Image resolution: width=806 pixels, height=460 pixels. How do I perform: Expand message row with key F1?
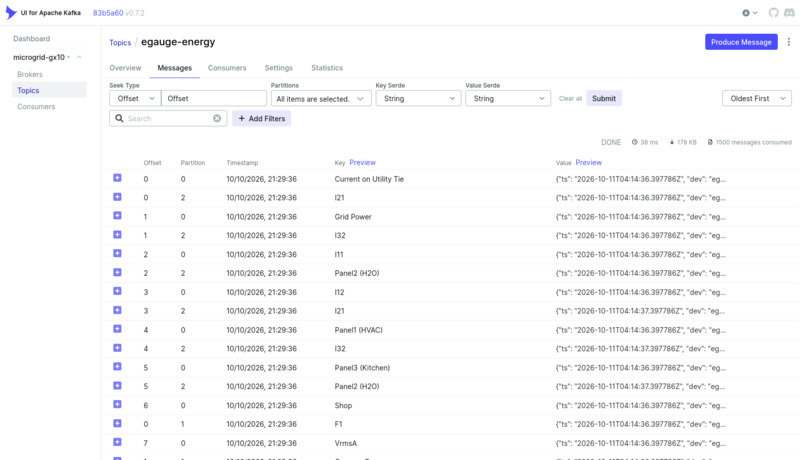click(117, 424)
